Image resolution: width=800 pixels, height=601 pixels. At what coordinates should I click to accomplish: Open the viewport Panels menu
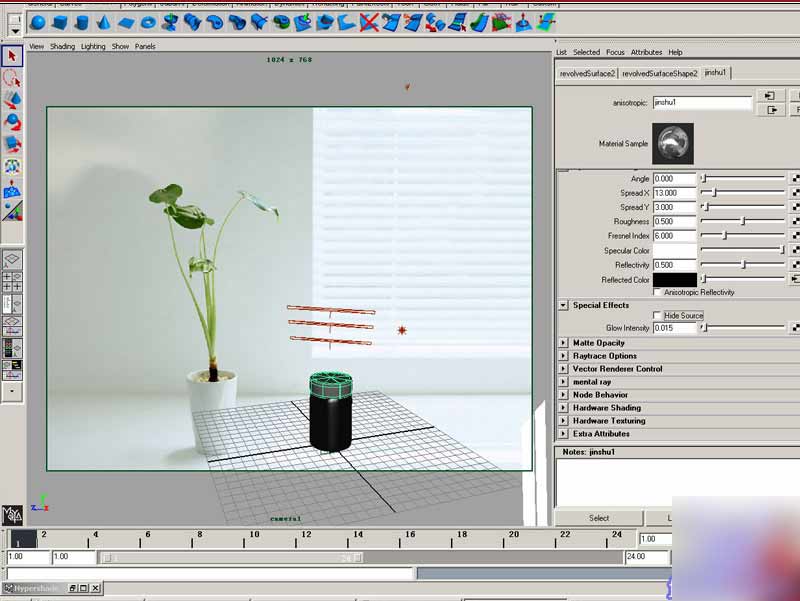pos(145,46)
